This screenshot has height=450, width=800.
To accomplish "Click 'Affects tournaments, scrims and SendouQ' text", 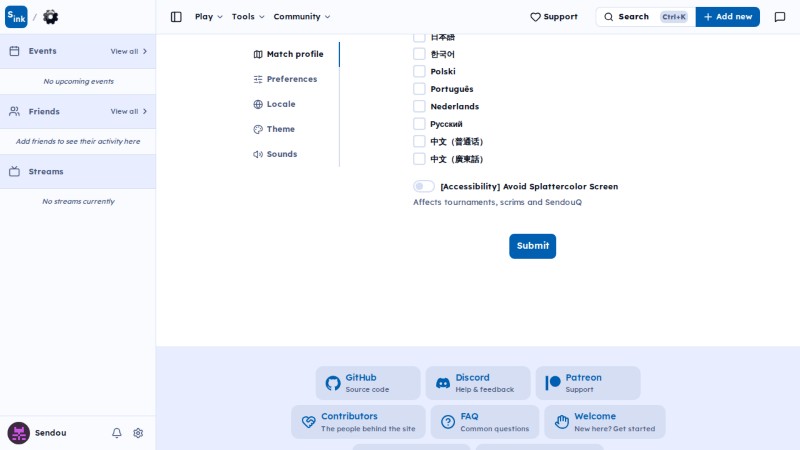I will 497,202.
